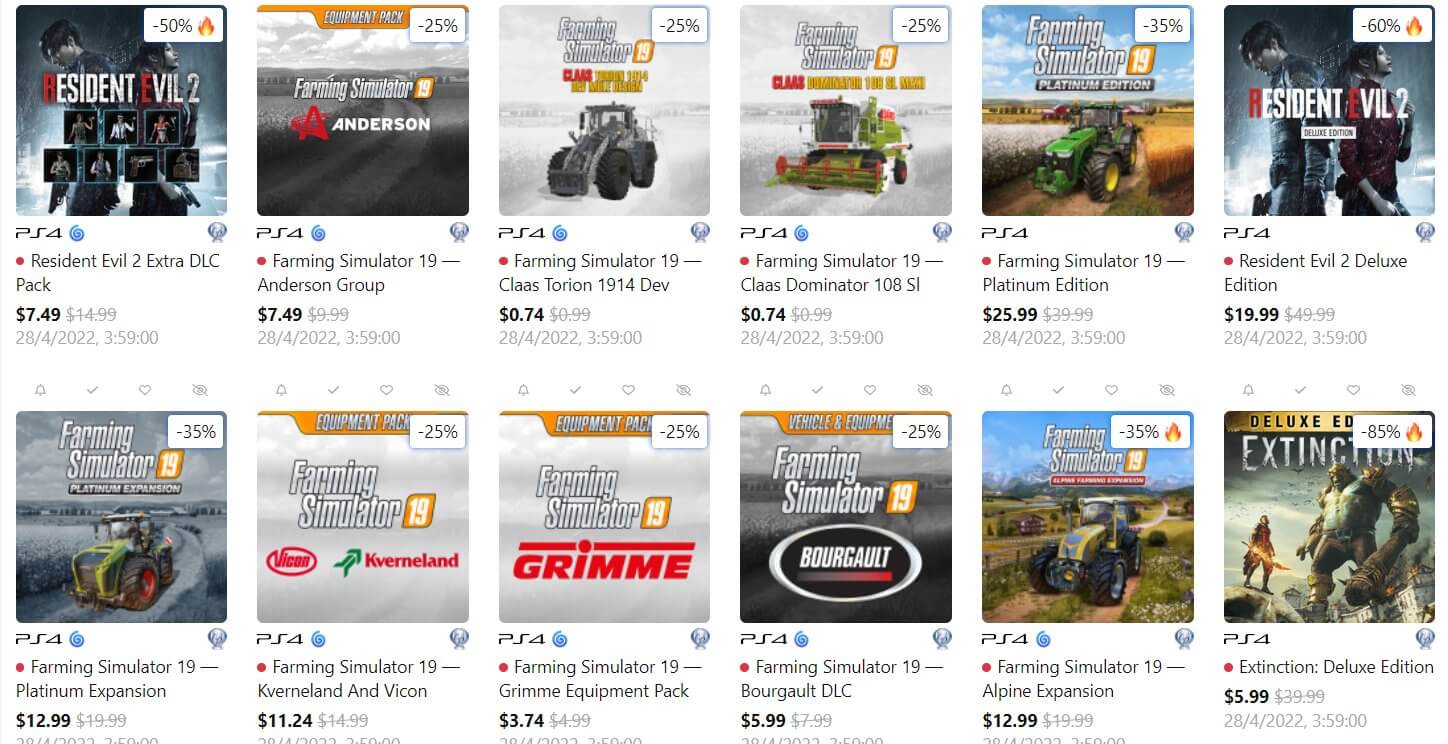Click Grimme equipment pack cover image
Viewport: 1448px width, 744px height.
(x=604, y=517)
